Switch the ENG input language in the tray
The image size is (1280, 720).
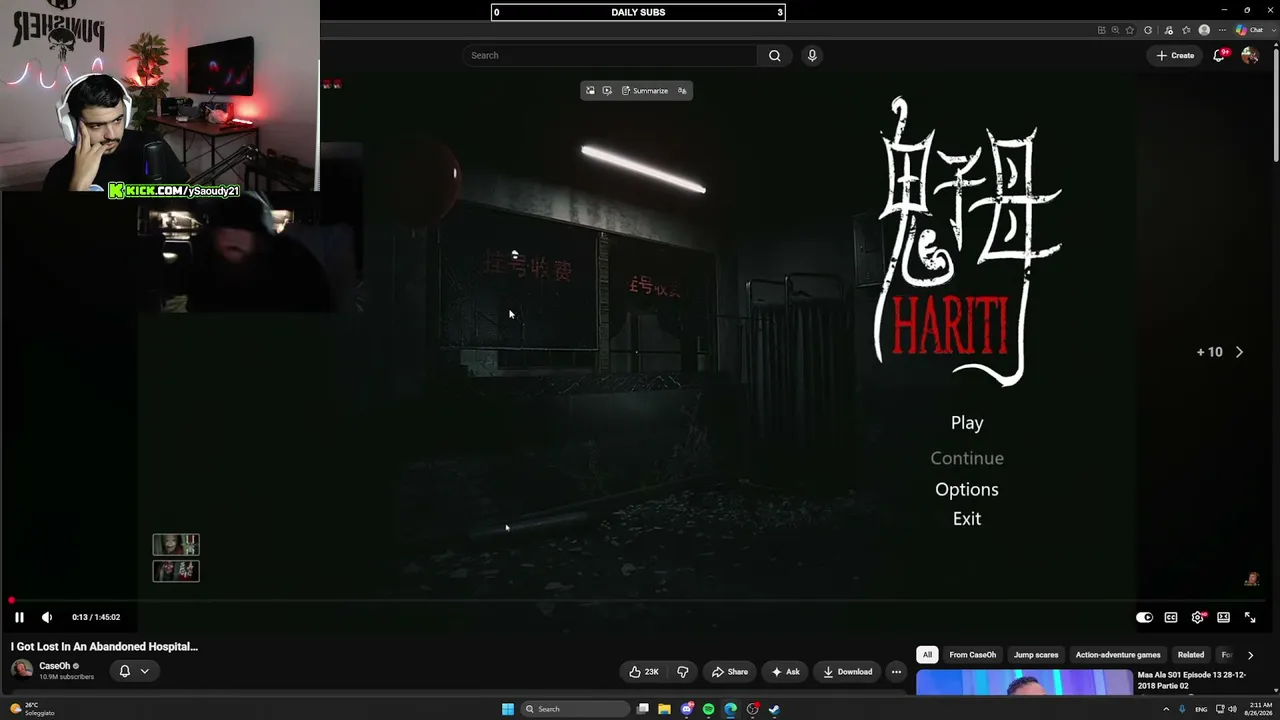[x=1201, y=709]
